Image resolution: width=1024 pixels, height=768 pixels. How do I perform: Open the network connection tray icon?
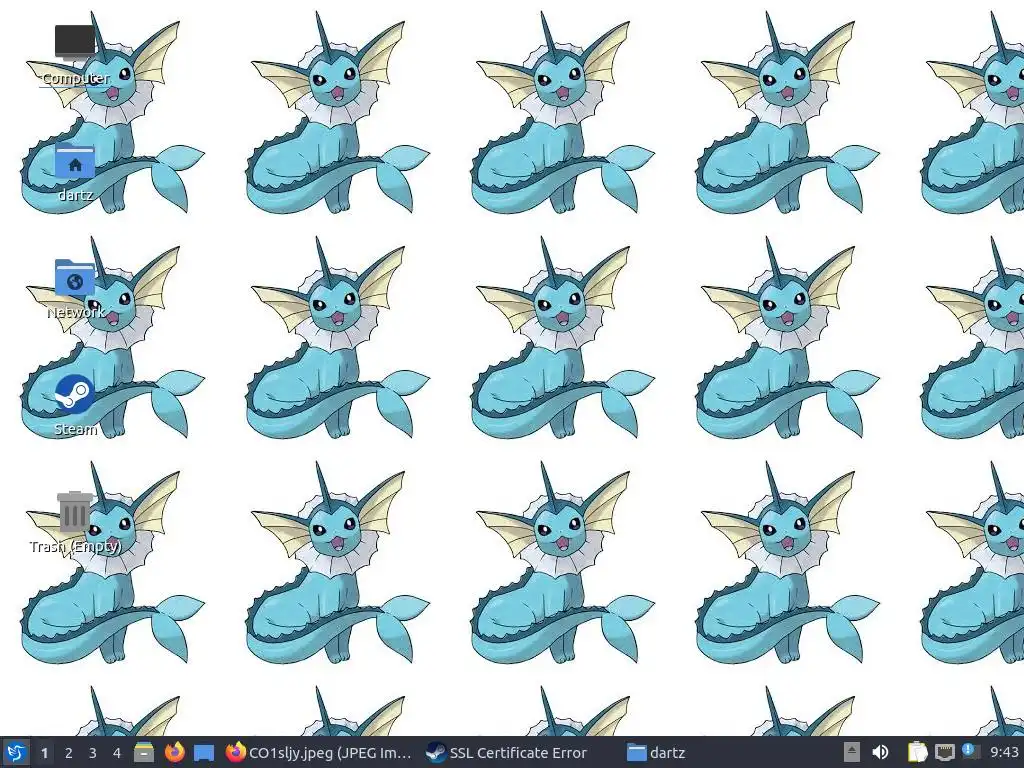click(x=944, y=752)
